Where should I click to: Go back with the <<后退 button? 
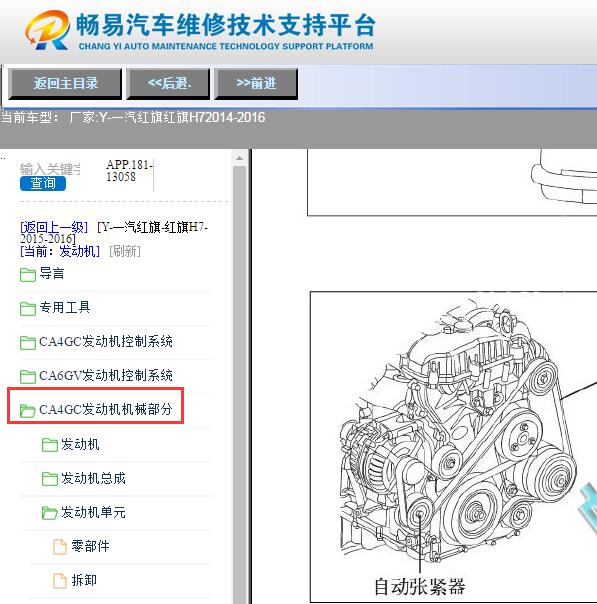168,83
